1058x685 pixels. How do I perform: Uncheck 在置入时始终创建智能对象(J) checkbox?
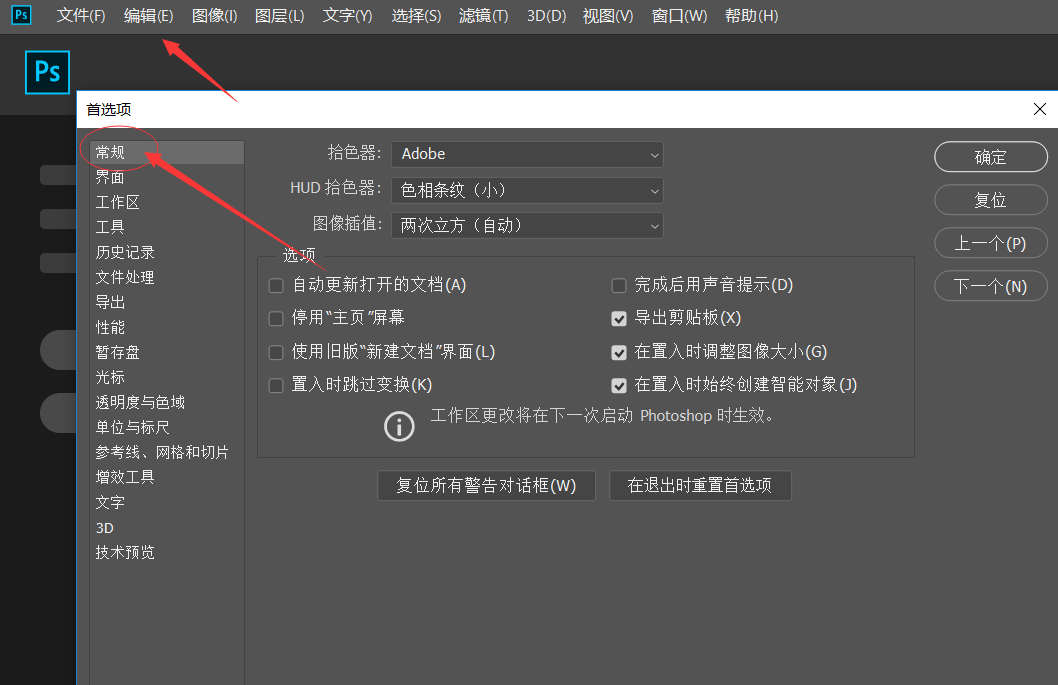(619, 385)
